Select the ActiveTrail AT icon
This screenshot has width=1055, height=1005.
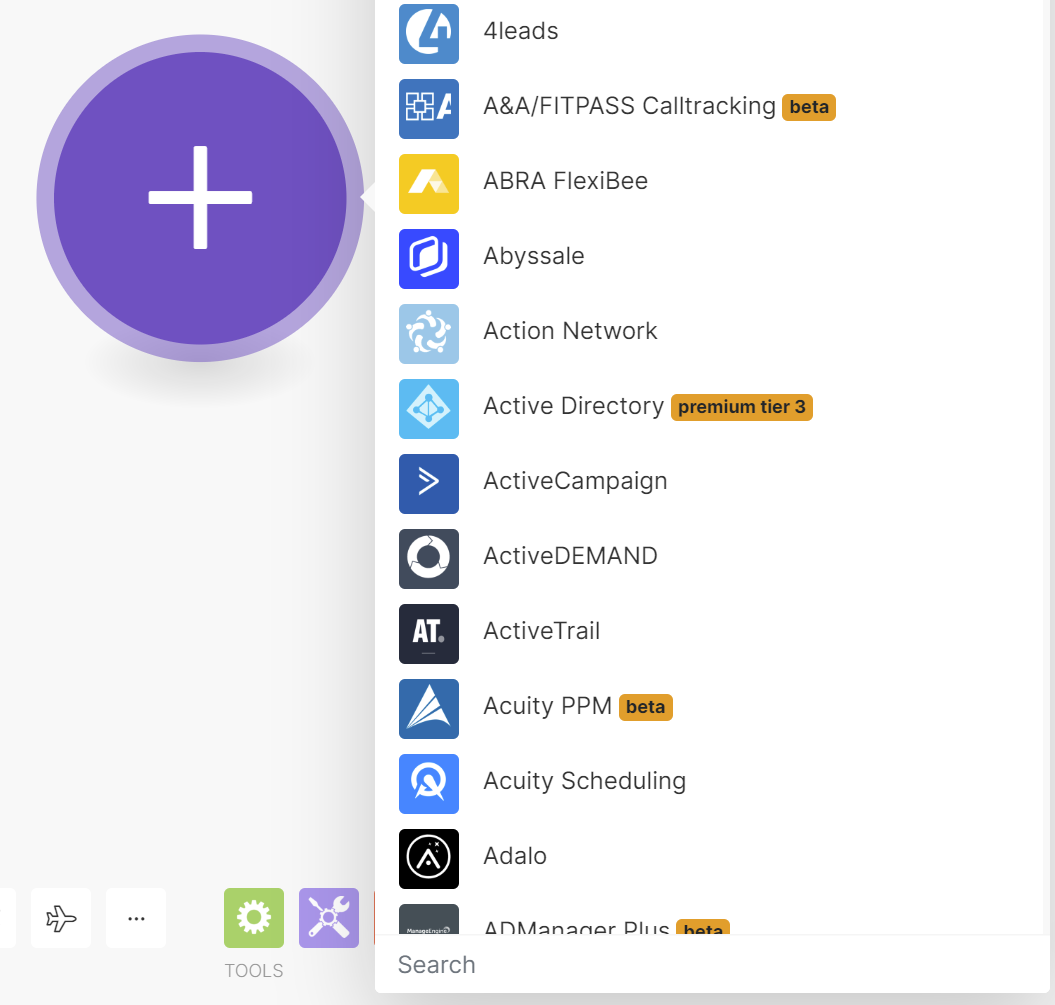[x=429, y=634]
